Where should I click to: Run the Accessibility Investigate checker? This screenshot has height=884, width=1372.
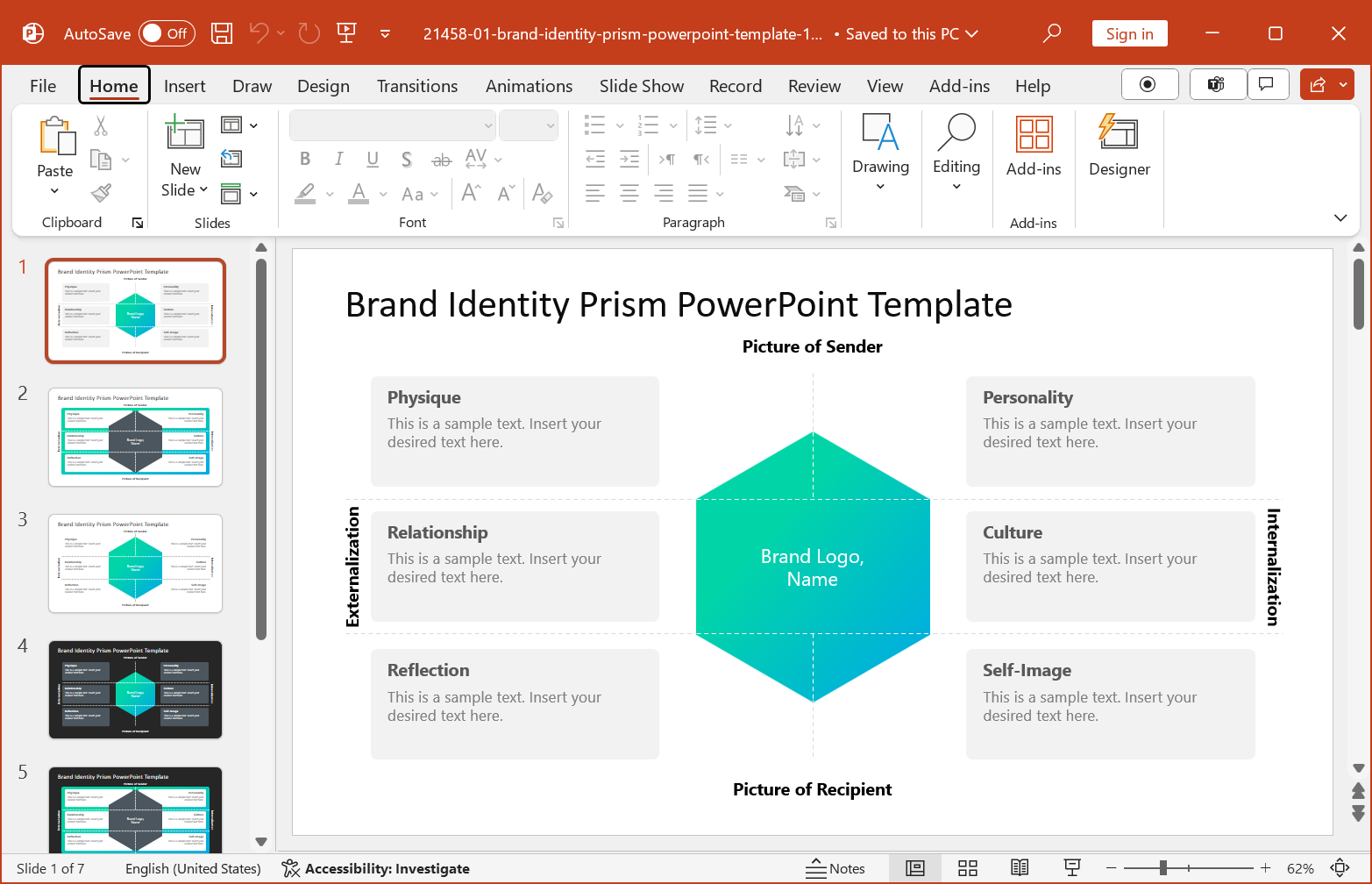[x=375, y=868]
